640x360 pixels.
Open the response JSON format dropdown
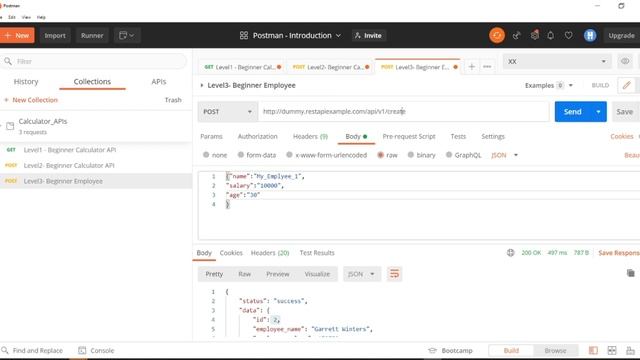(362, 274)
